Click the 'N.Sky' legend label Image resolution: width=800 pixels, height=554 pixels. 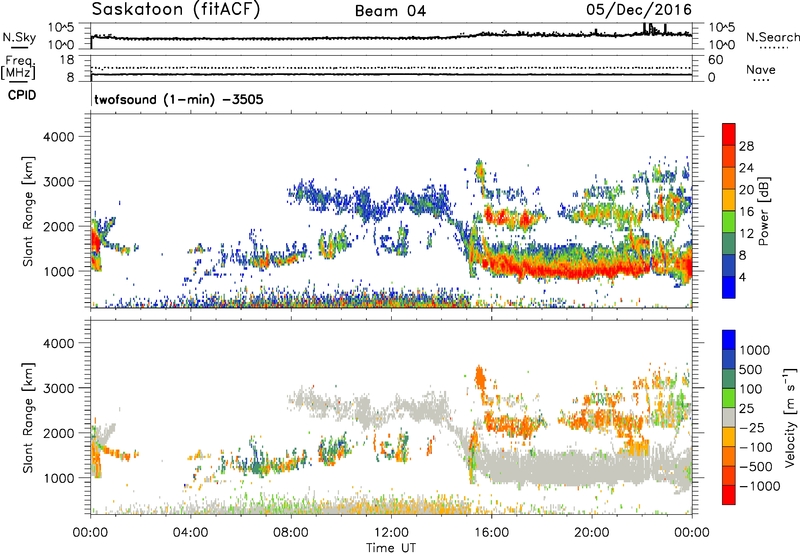coord(19,37)
